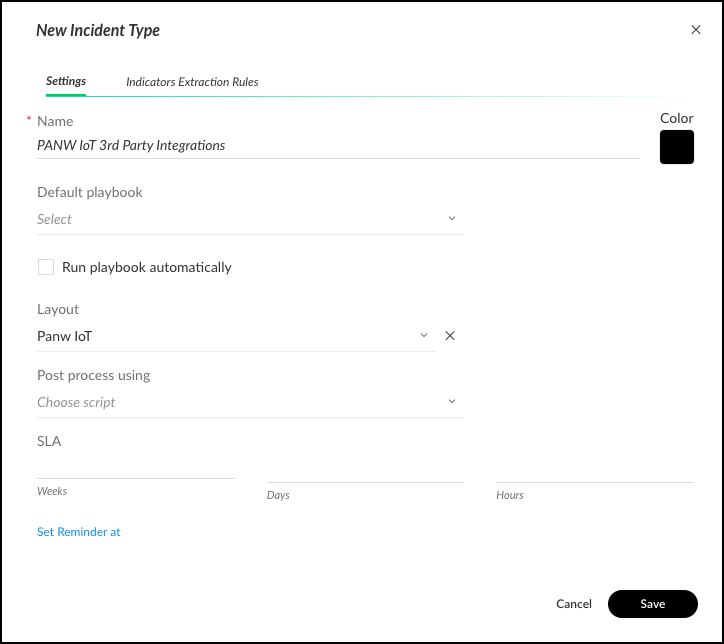724x644 pixels.
Task: Expand the Post process using chevron
Action: tap(451, 402)
